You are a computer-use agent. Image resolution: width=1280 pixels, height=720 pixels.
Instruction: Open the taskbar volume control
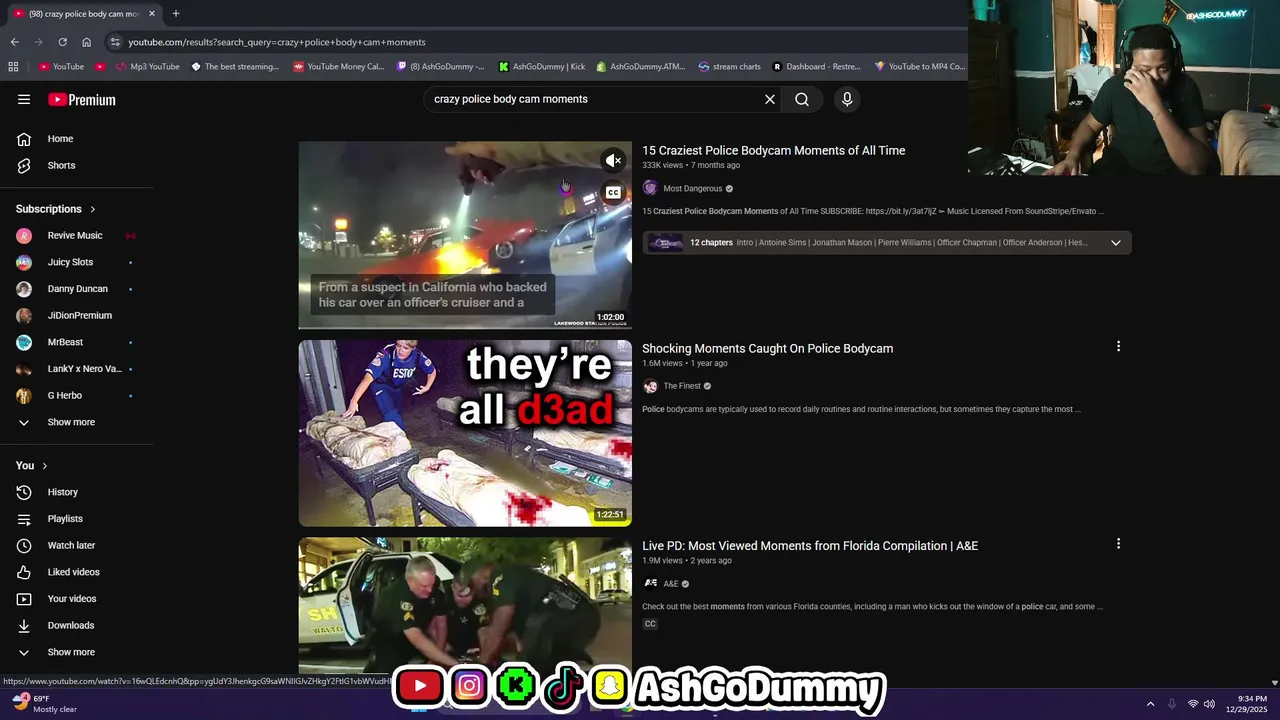pyautogui.click(x=1209, y=704)
